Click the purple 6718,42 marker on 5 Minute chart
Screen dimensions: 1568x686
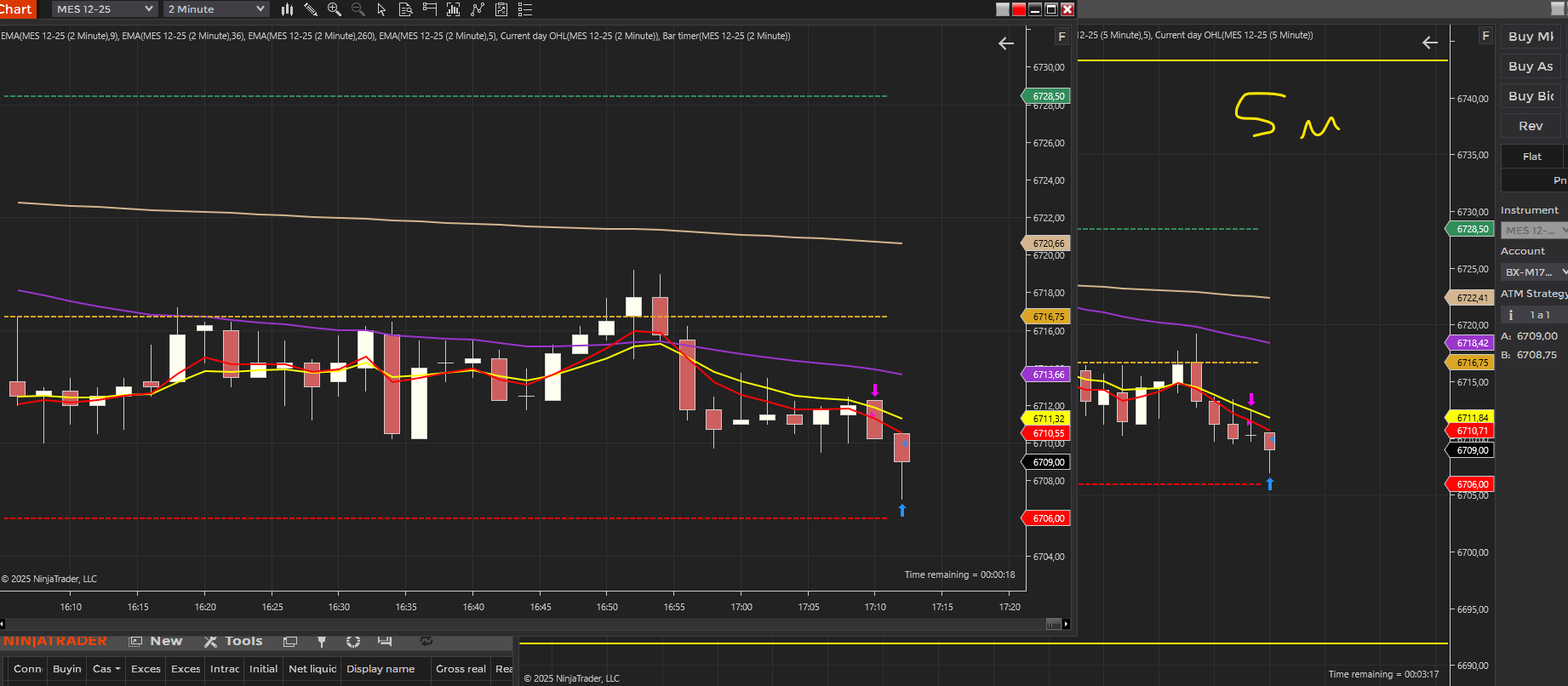coord(1471,343)
